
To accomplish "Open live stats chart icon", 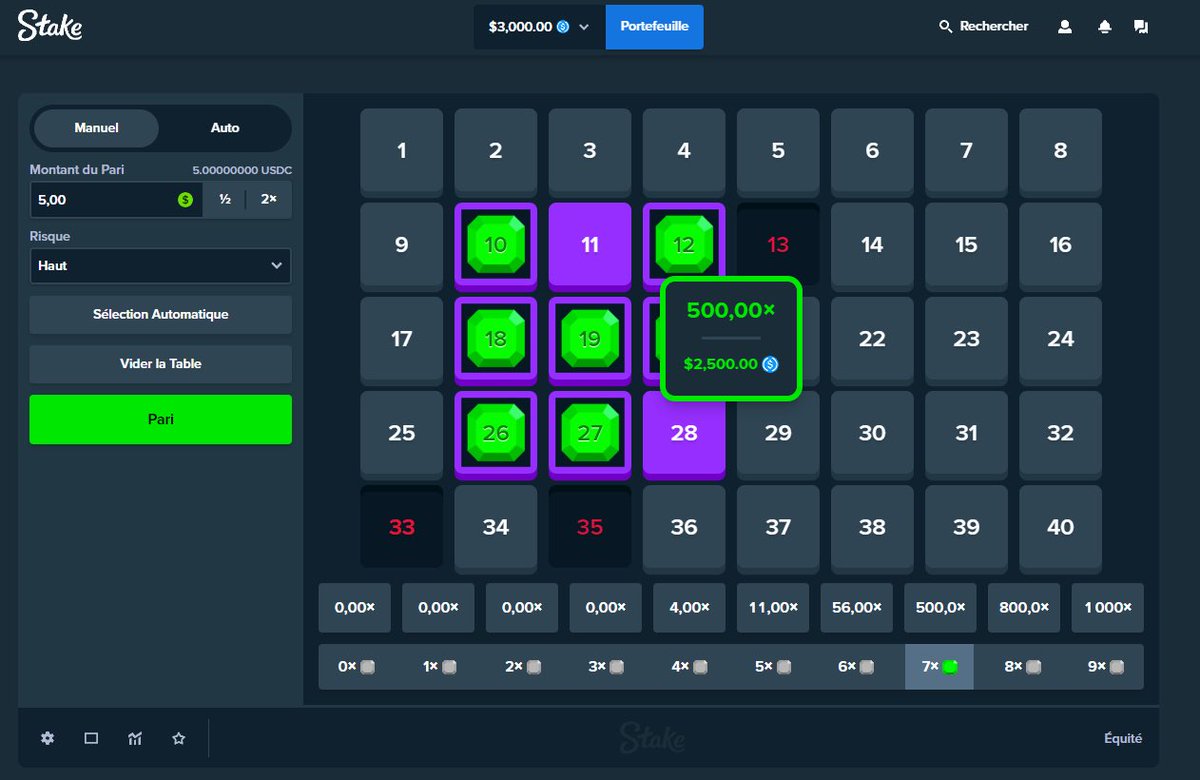I will pos(135,738).
